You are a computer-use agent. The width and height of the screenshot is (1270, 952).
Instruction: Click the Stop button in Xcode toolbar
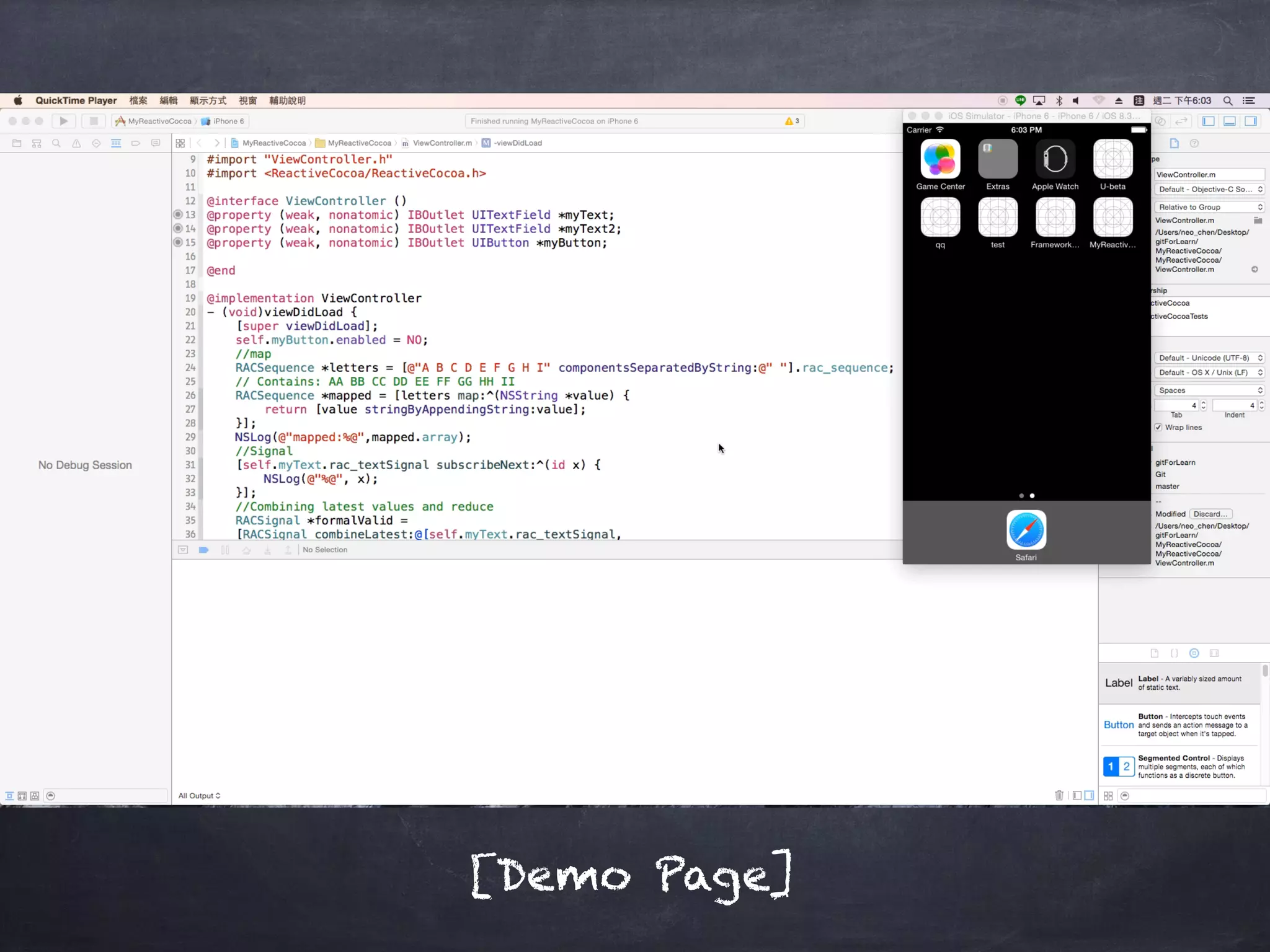(x=94, y=121)
